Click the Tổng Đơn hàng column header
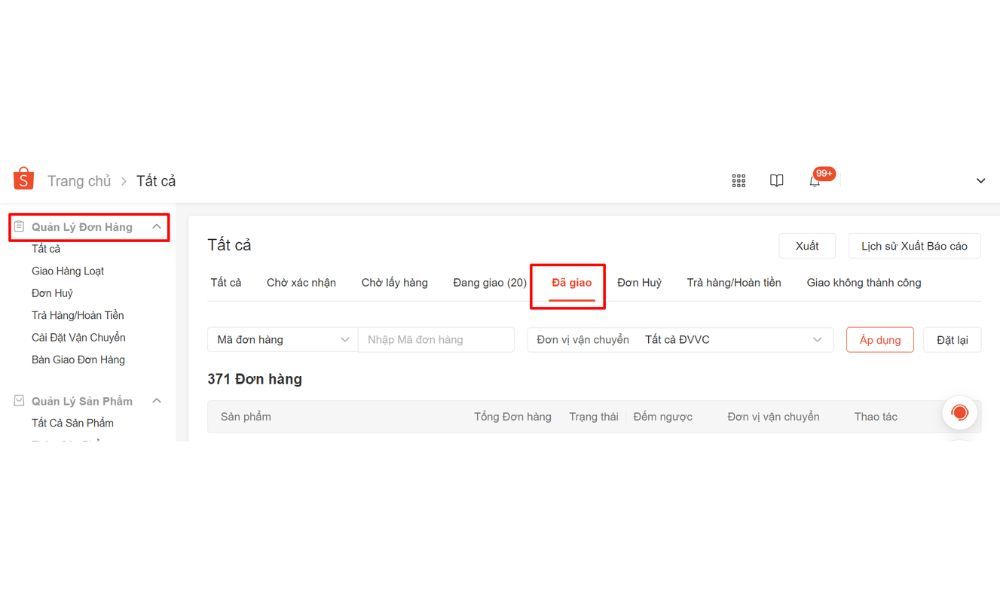Viewport: 1000px width, 600px height. click(x=513, y=416)
